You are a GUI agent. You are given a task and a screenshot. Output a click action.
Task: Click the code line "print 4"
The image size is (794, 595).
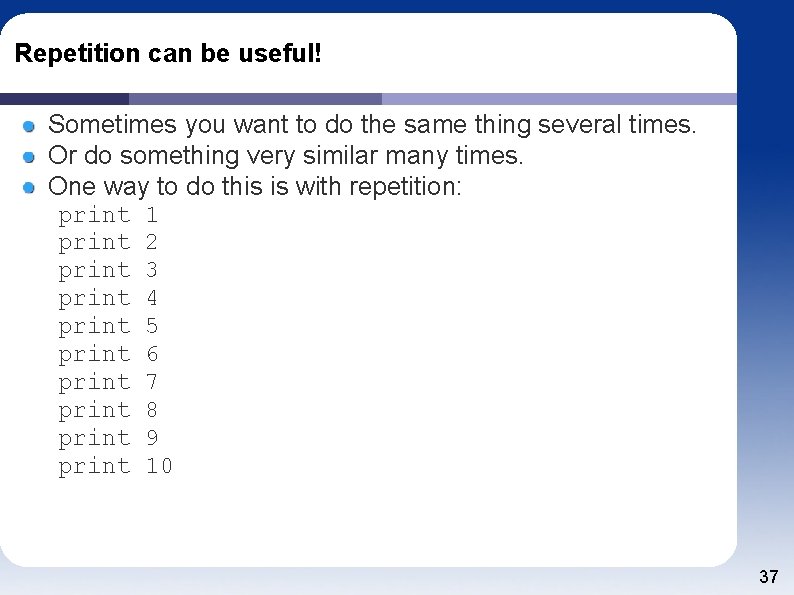[x=108, y=299]
